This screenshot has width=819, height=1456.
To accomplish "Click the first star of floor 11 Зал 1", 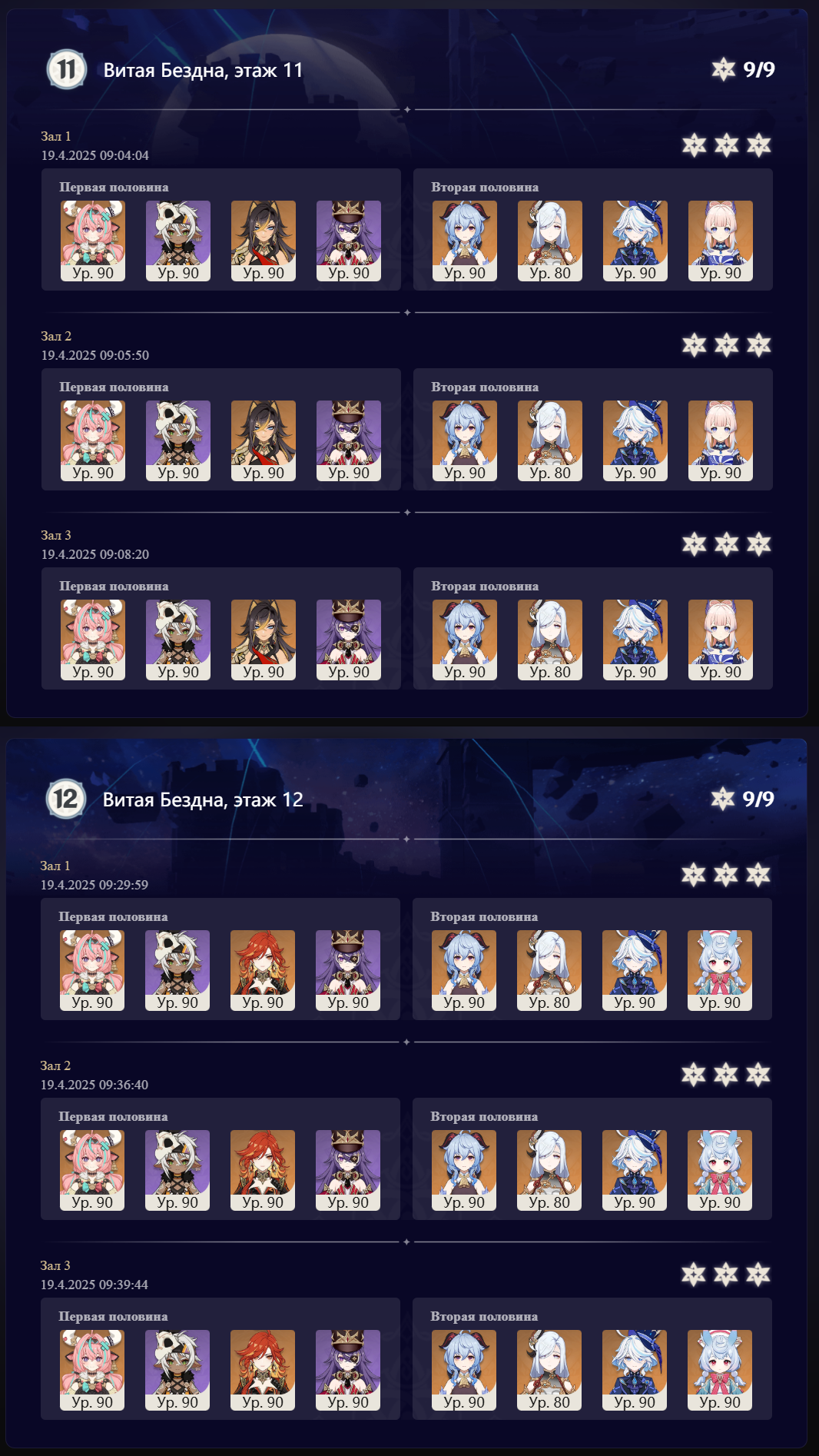I will 695,145.
